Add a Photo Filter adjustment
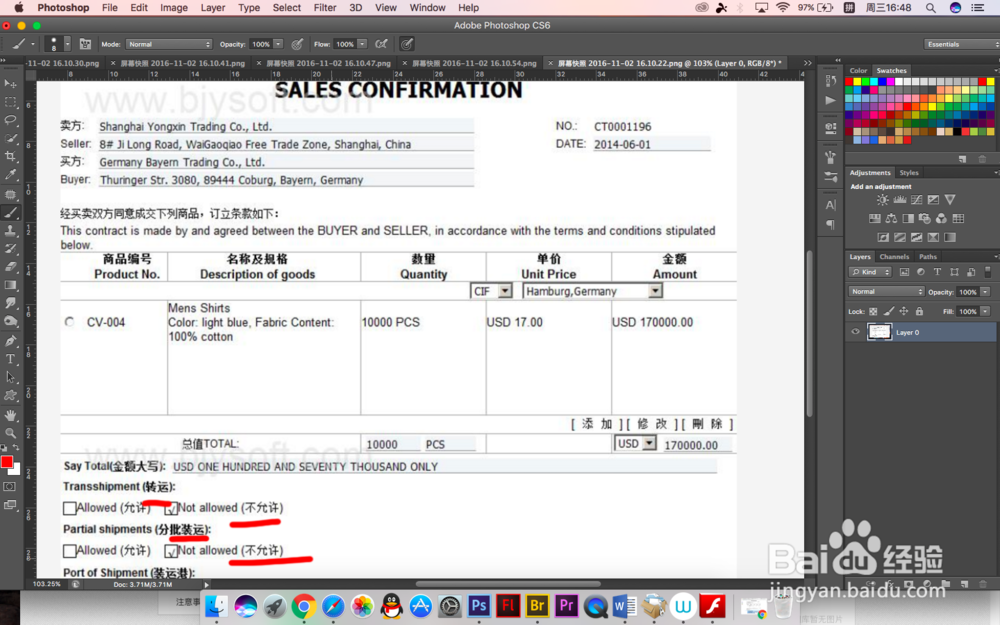 point(924,219)
